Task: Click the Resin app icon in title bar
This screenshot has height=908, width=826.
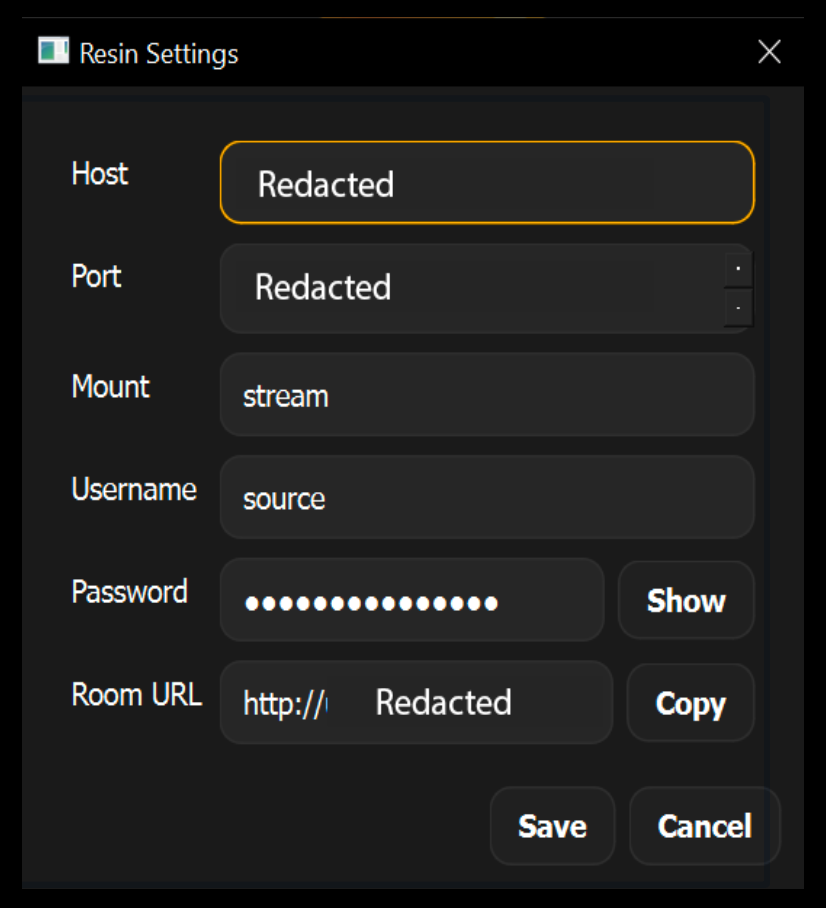Action: 53,51
